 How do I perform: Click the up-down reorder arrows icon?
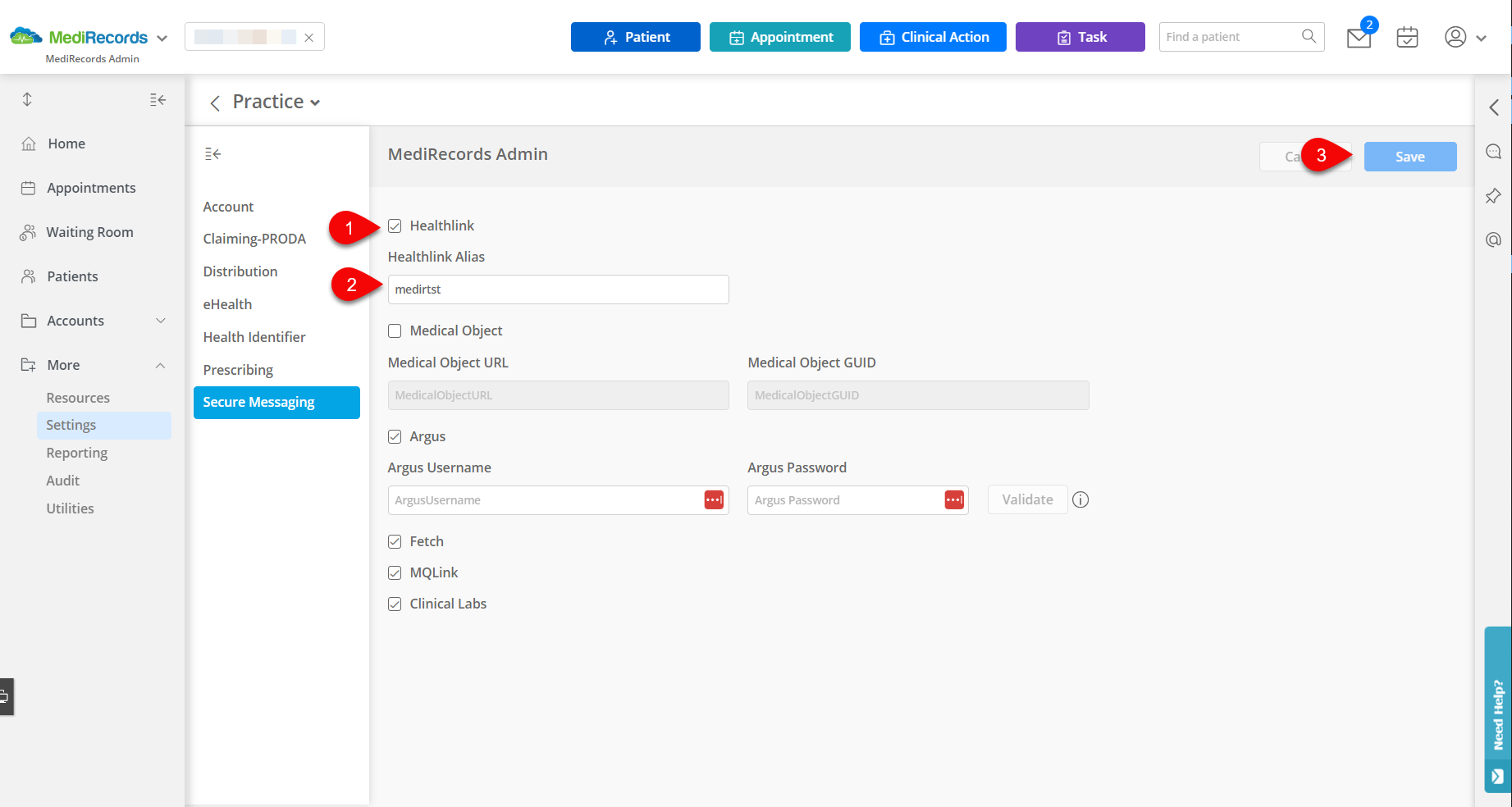(x=27, y=99)
